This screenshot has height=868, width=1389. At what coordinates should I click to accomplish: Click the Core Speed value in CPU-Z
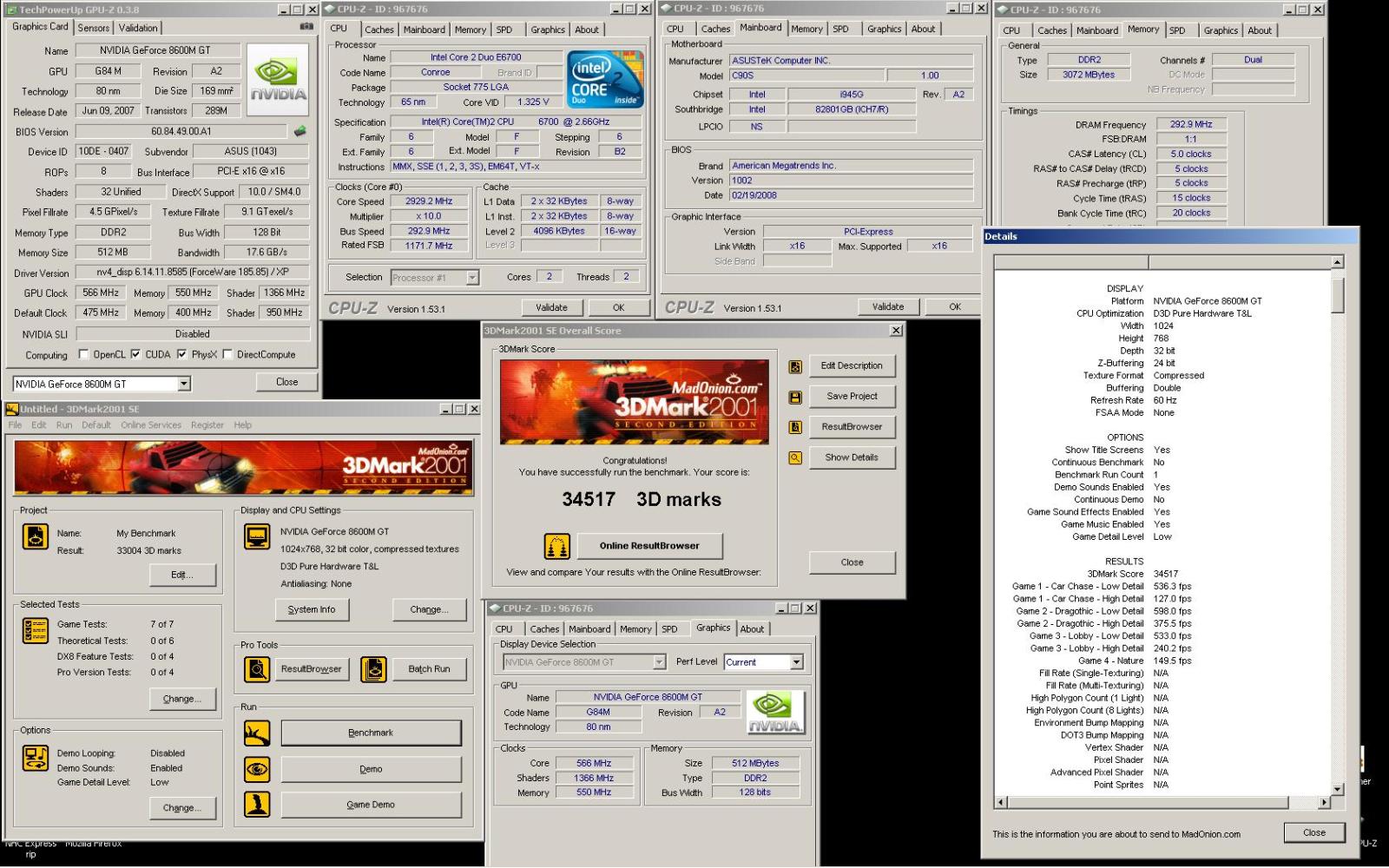pos(429,201)
